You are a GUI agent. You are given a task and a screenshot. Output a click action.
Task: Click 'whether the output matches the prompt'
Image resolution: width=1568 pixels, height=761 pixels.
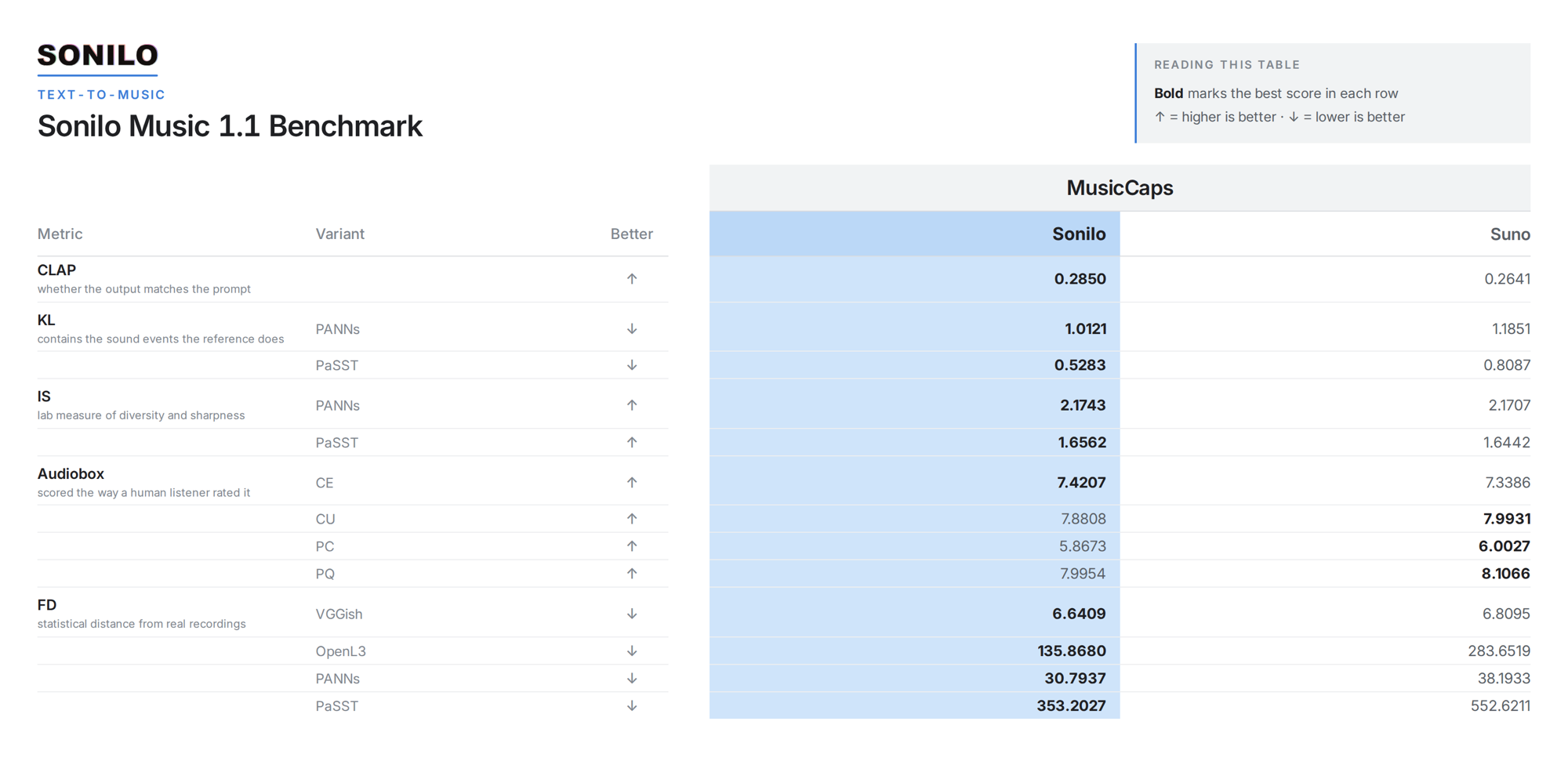point(144,289)
